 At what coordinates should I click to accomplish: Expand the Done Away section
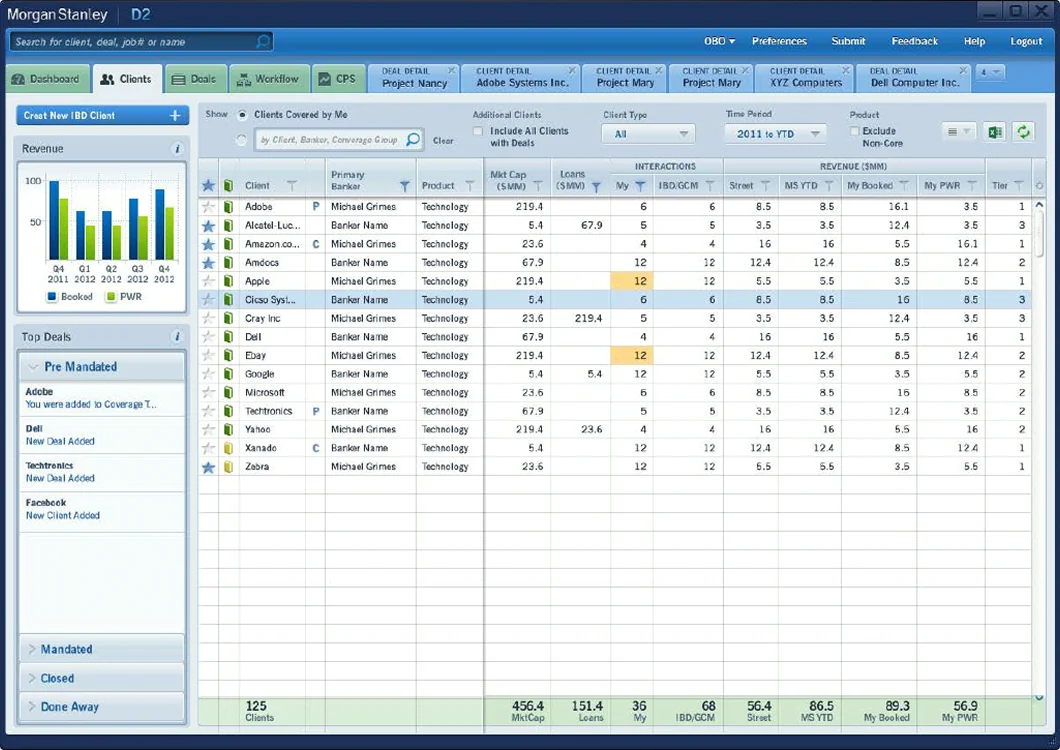pyautogui.click(x=101, y=707)
